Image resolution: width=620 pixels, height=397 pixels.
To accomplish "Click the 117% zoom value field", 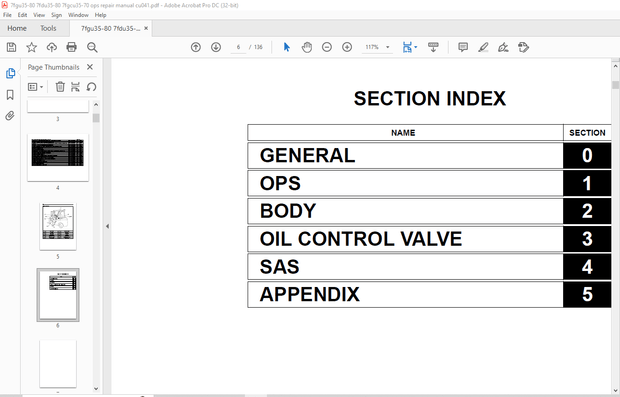I will (x=372, y=47).
